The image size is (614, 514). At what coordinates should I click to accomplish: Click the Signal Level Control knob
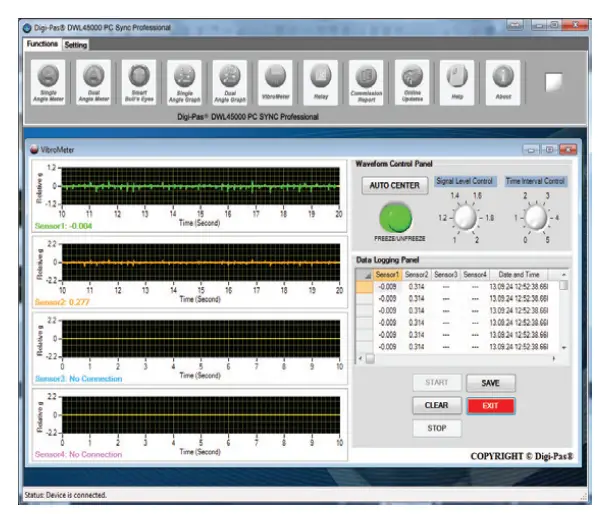[x=465, y=217]
